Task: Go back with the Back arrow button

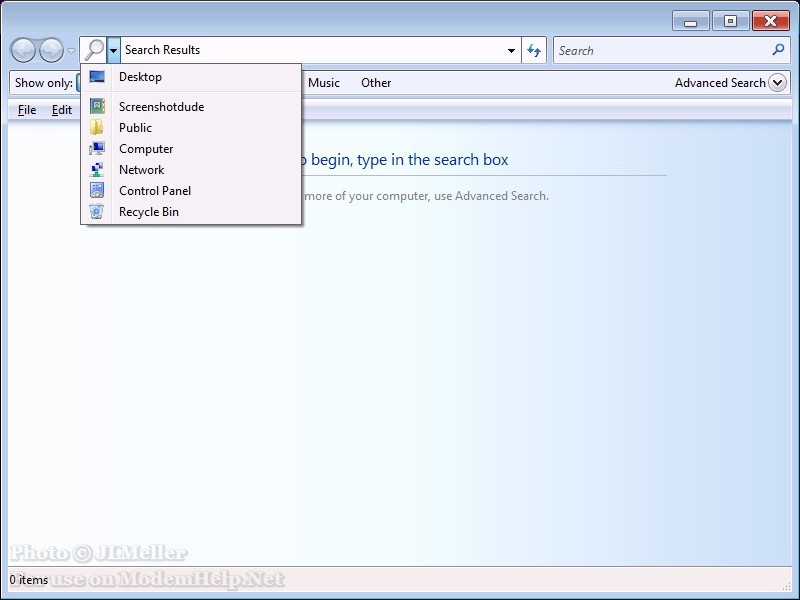Action: 23,50
